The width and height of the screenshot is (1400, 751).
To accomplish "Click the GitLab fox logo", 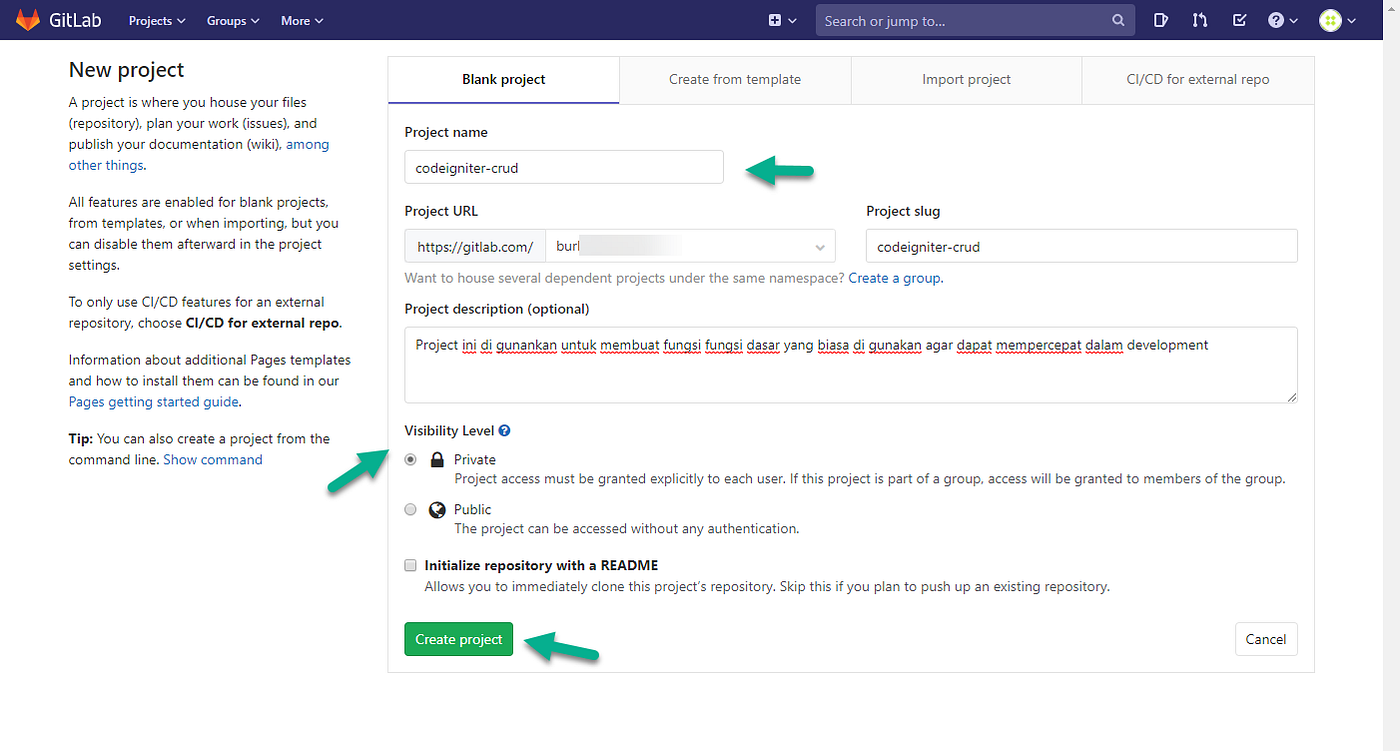I will click(27, 19).
